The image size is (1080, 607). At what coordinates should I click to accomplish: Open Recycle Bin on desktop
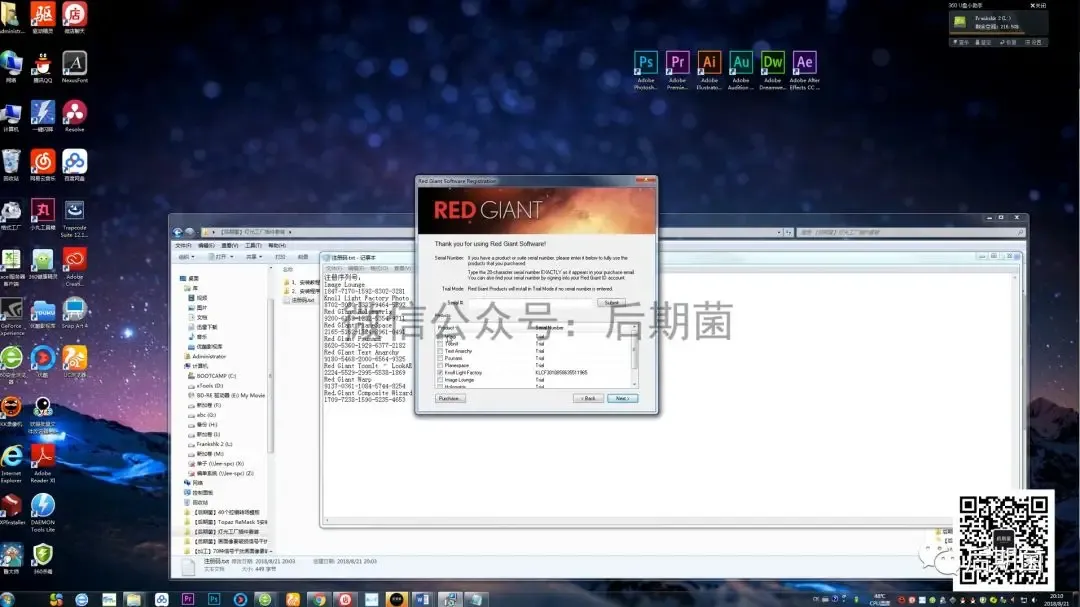pos(11,165)
